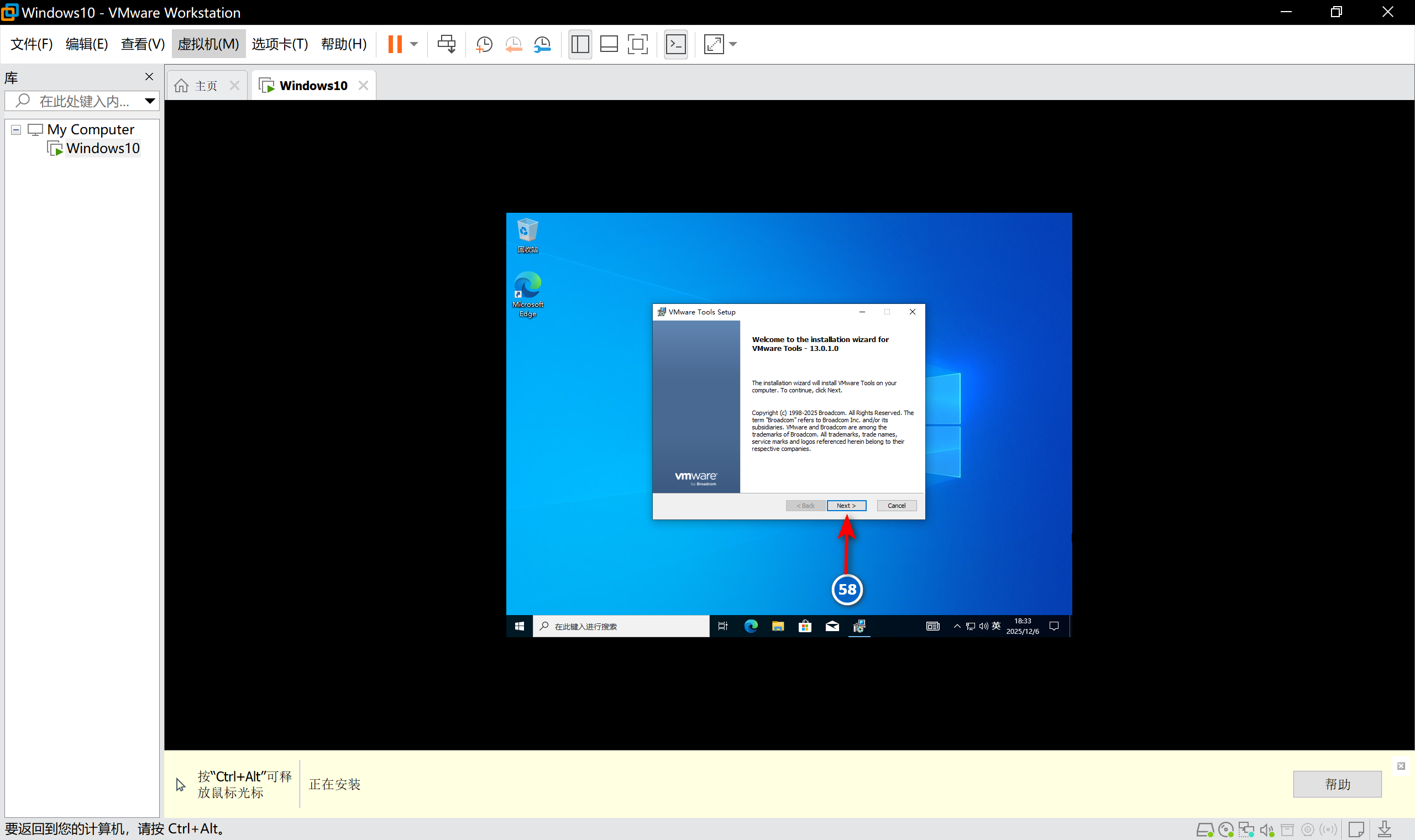The image size is (1415, 840).
Task: Click Next in VMware Tools Setup
Action: 846,506
